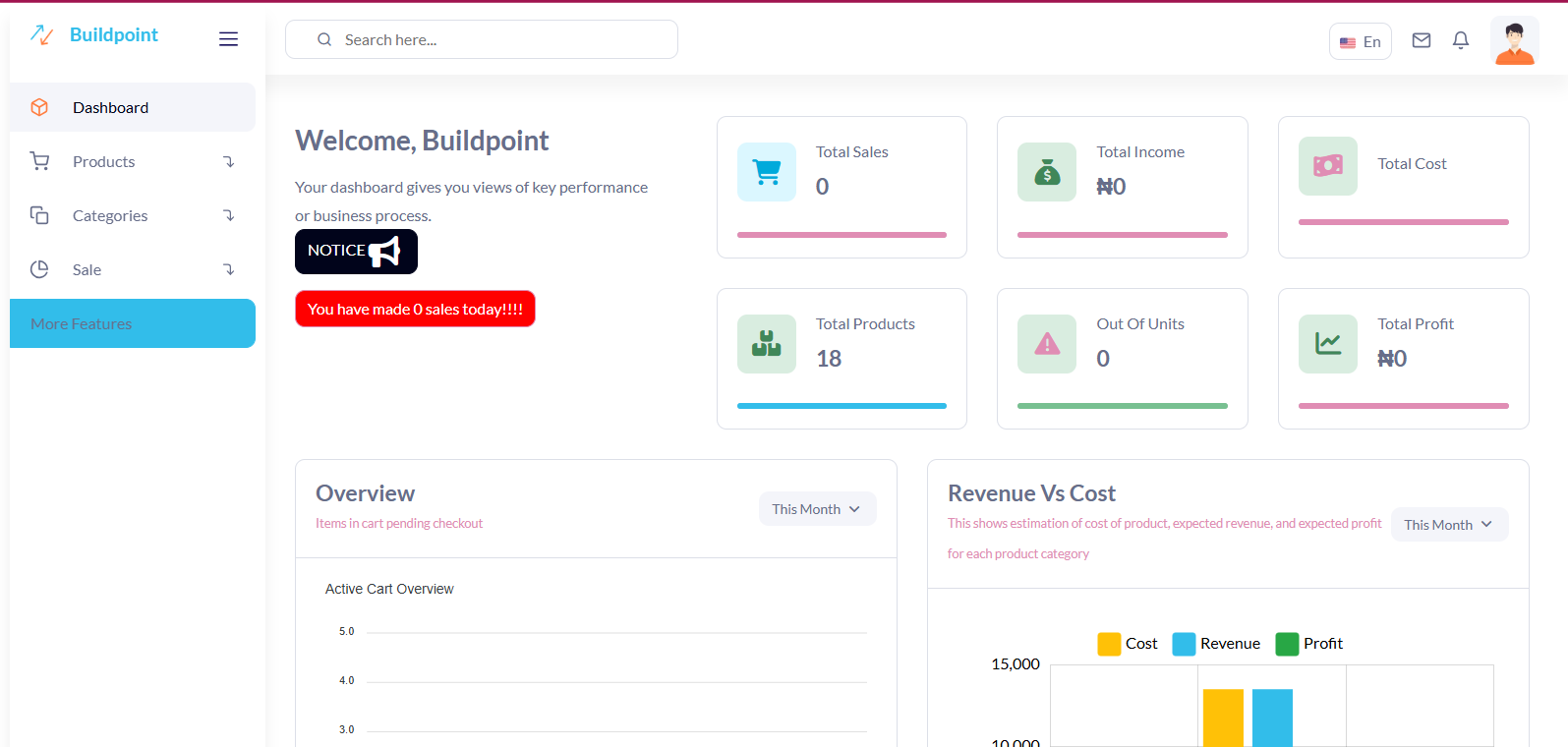Click the Buildpoint logo icon
This screenshot has width=1568, height=747.
(x=41, y=35)
